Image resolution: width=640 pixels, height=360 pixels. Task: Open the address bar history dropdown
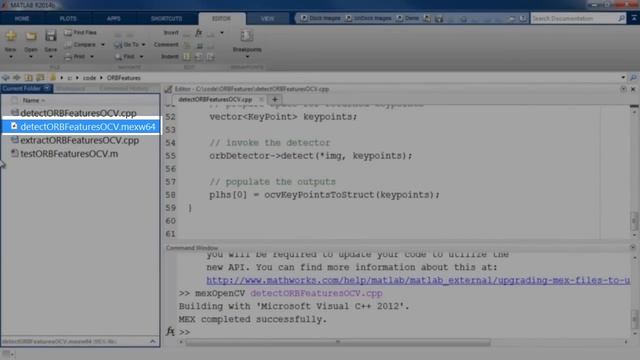point(623,78)
